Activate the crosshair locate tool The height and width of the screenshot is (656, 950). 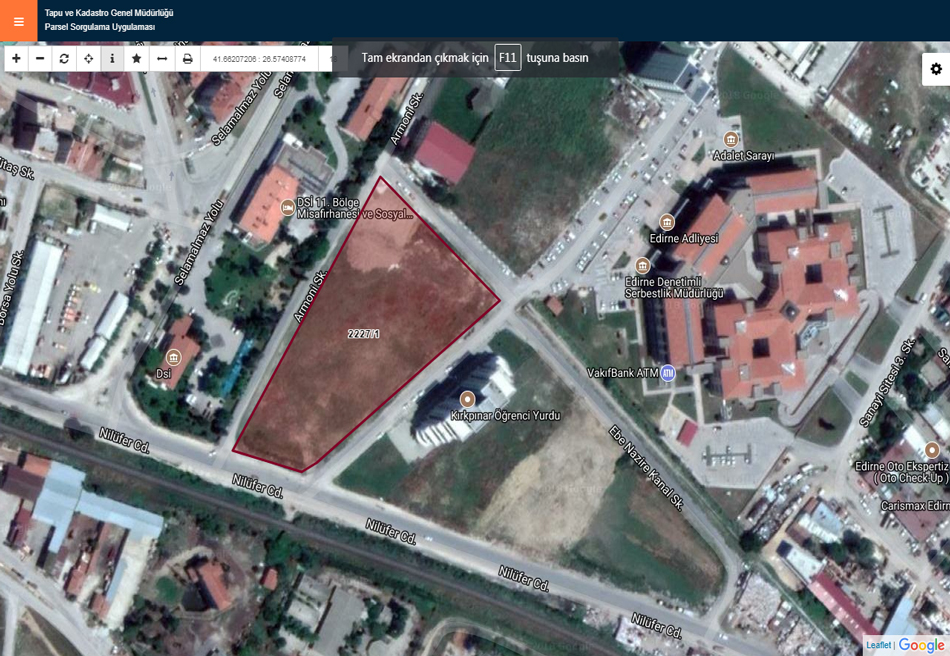point(88,59)
